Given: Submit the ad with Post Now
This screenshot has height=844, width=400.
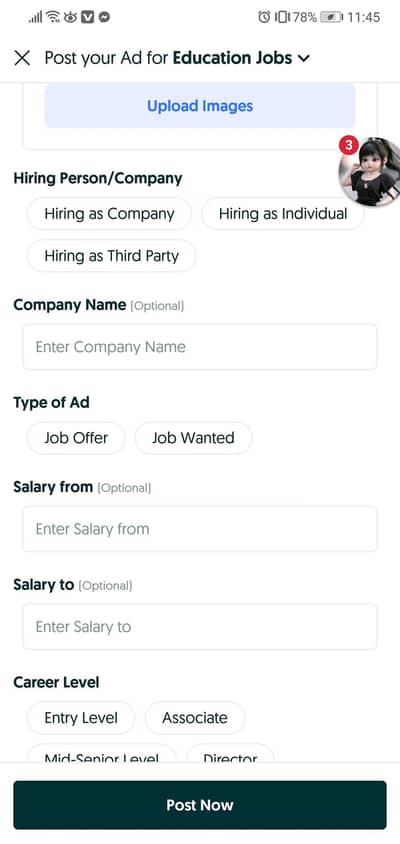Looking at the screenshot, I should [x=200, y=805].
